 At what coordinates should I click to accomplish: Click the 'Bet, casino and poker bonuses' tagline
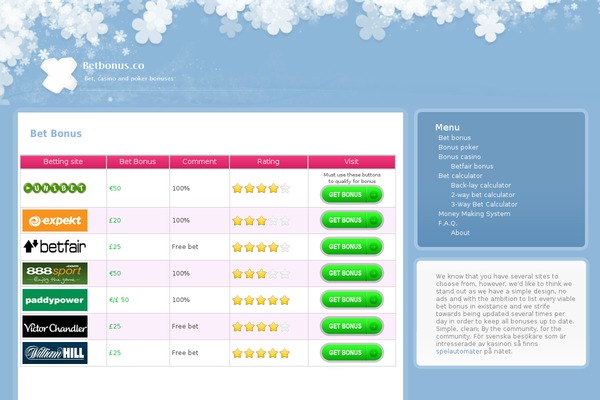click(x=129, y=78)
